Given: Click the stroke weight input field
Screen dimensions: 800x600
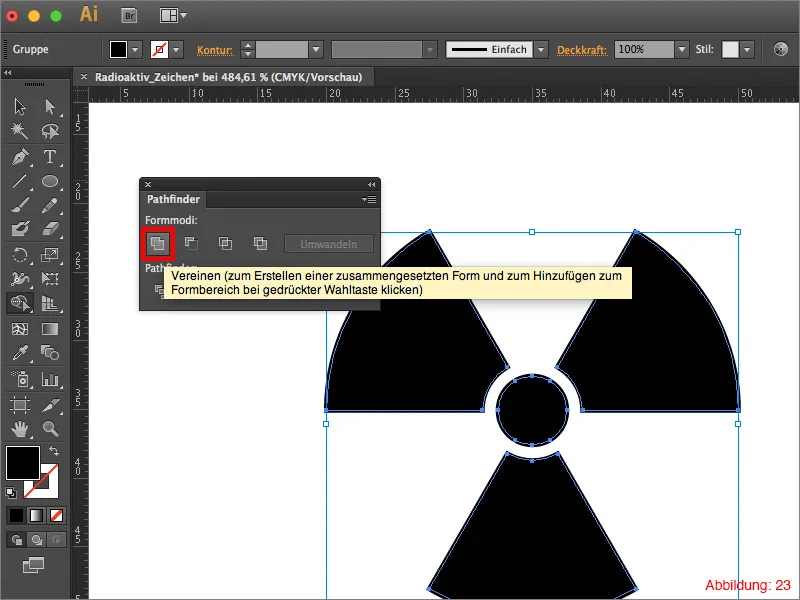Looking at the screenshot, I should [x=282, y=49].
